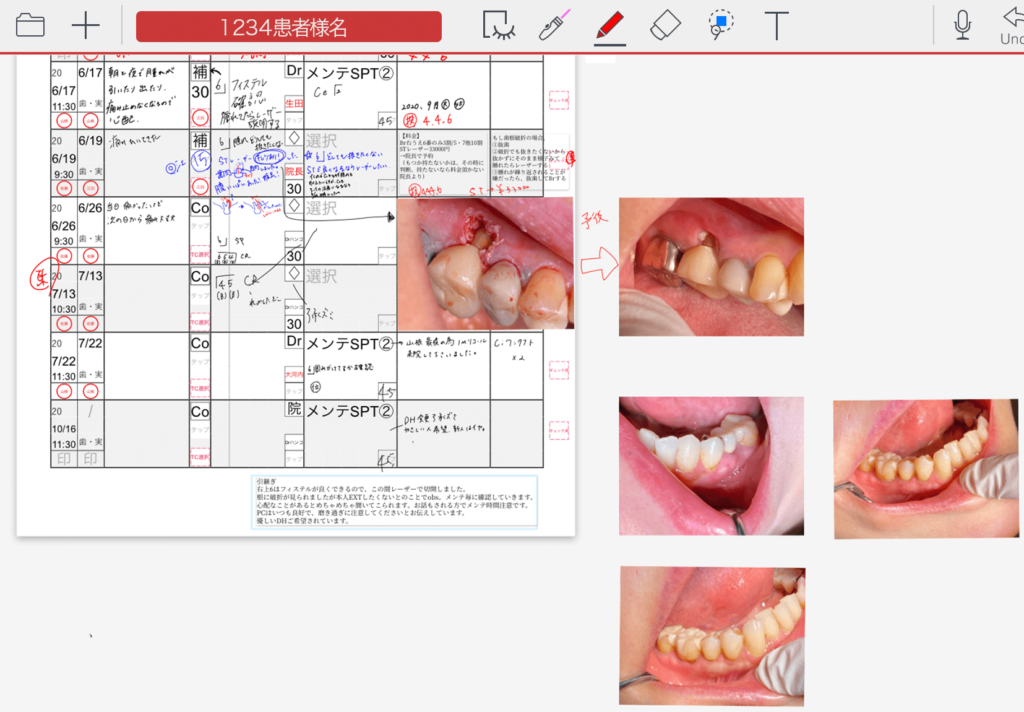The image size is (1024, 712).
Task: Open TC選択 box in the 7/13 row
Action: click(x=200, y=322)
